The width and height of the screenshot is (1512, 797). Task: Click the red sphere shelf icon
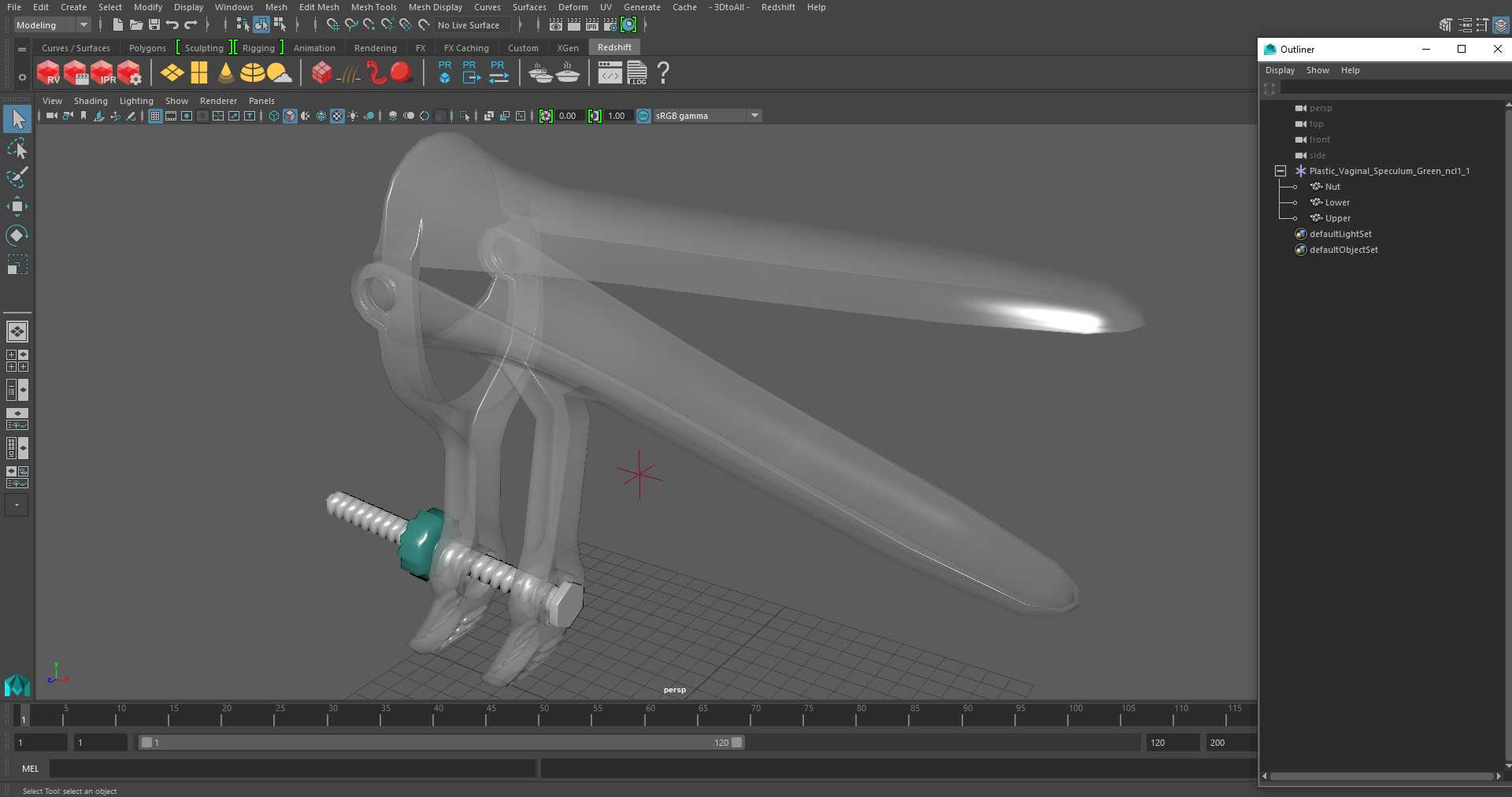(x=402, y=73)
